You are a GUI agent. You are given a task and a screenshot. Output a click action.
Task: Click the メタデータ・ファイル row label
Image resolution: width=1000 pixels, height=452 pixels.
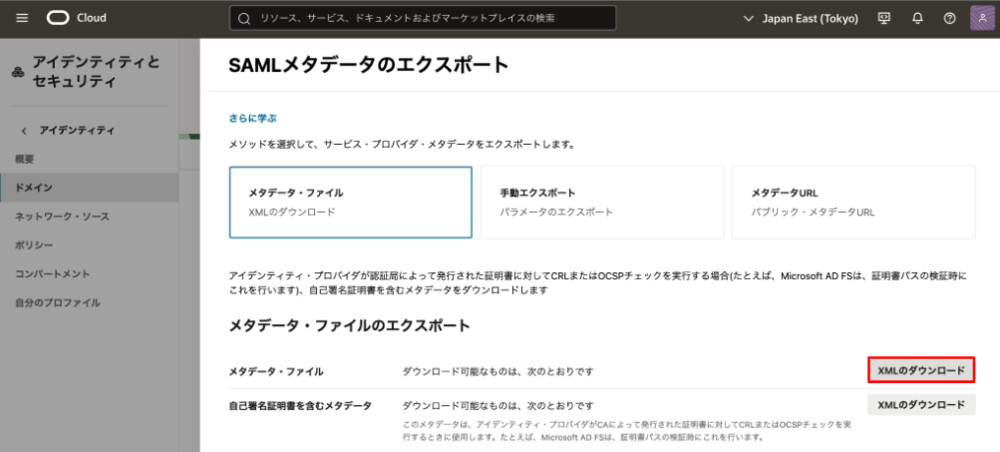pos(276,371)
